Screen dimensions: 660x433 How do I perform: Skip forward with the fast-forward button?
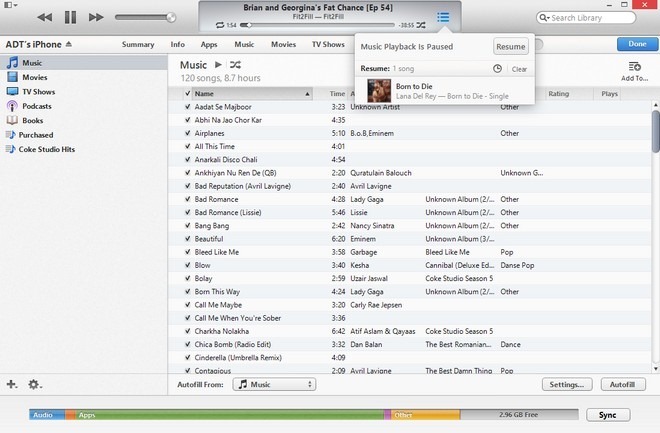[96, 18]
